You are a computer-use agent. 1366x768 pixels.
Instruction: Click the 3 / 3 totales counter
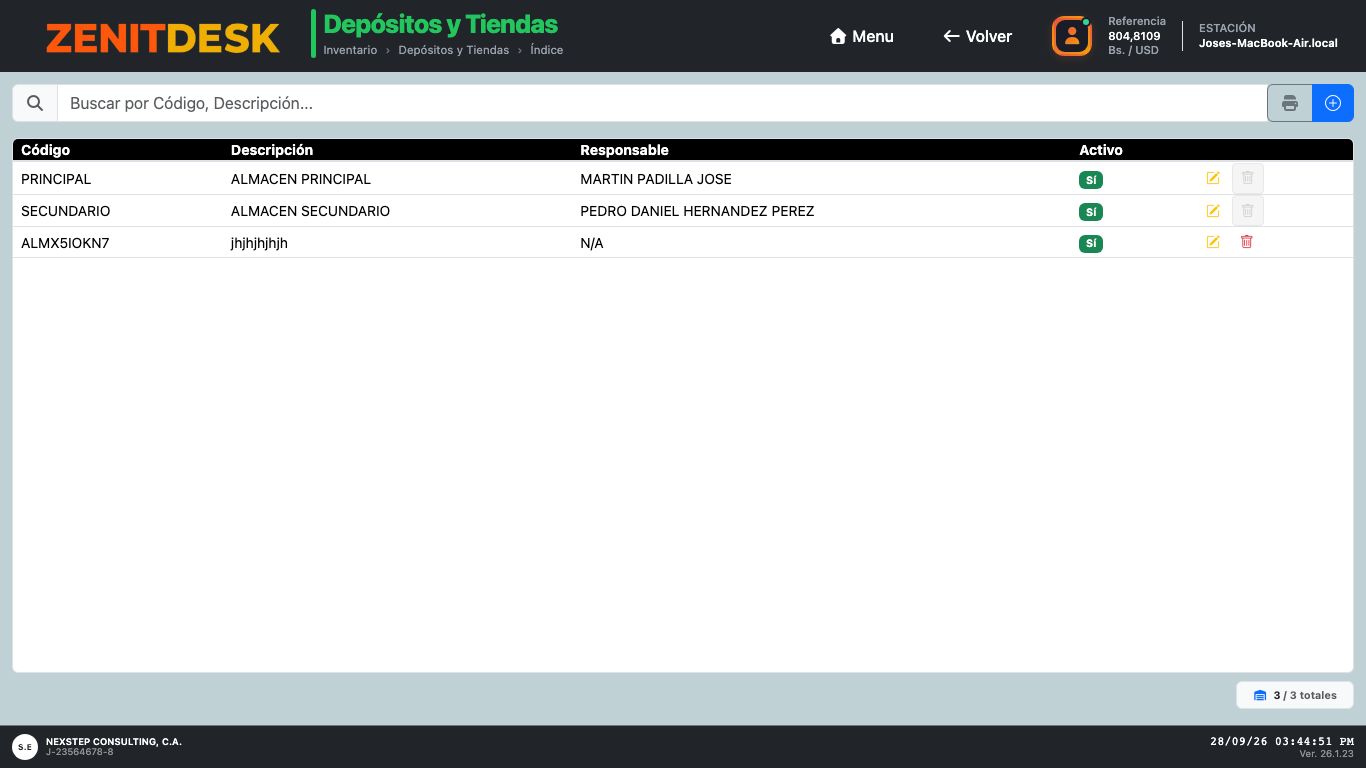point(1295,695)
